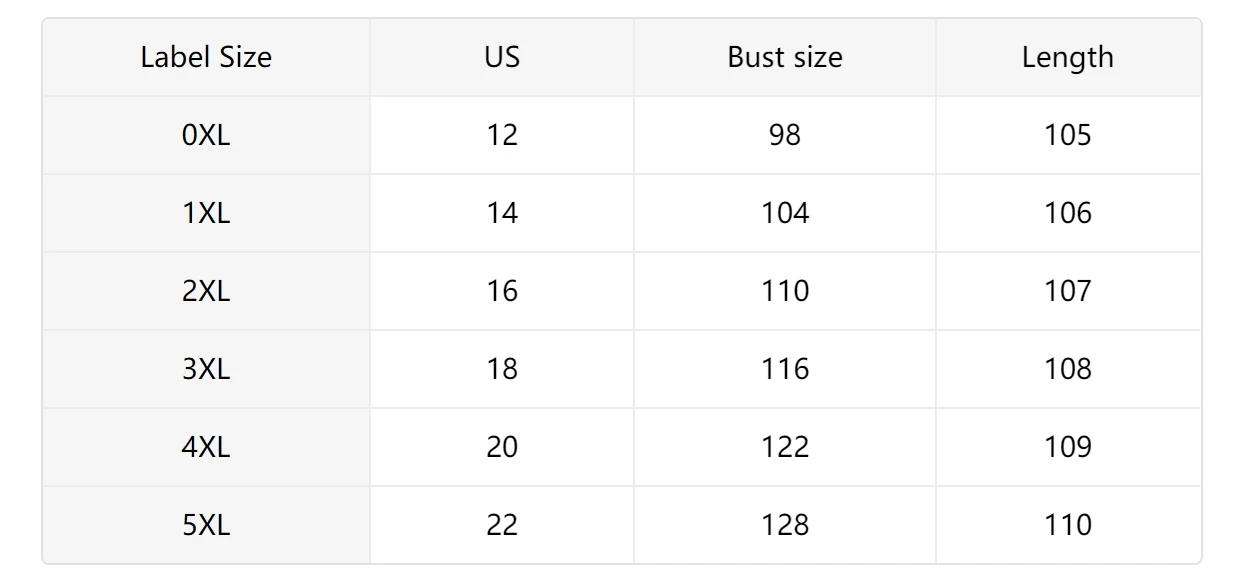Click the US size 22 cell

pos(502,525)
